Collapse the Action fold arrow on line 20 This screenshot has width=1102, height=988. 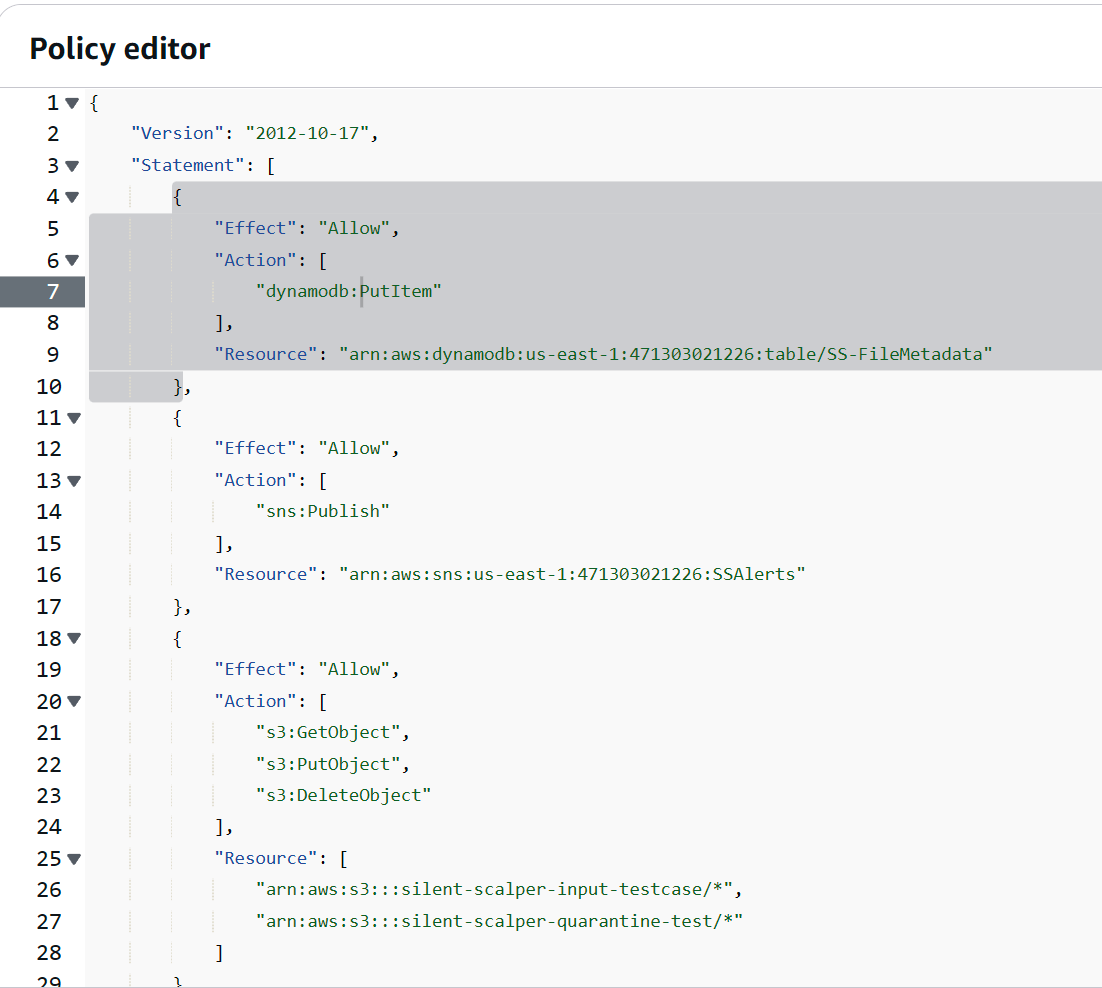coord(74,701)
